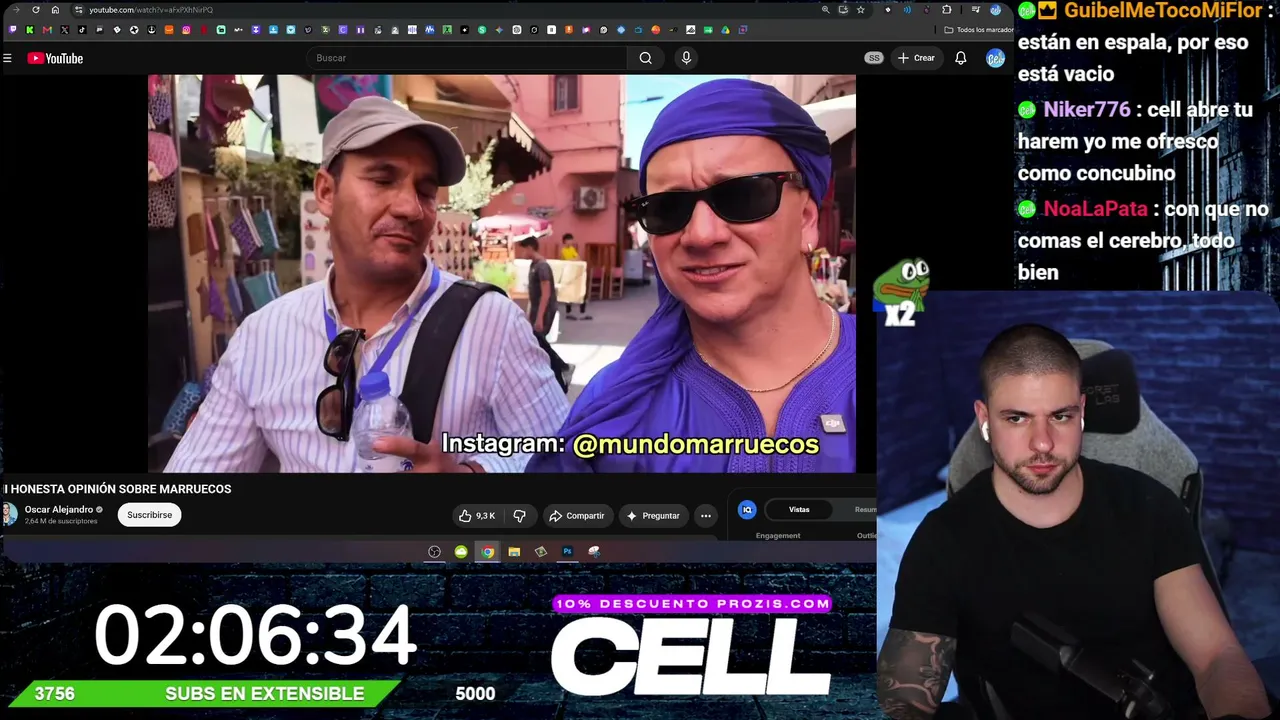The width and height of the screenshot is (1280, 720).
Task: Click the 2,64 M de suscriptores text
Action: [61, 522]
